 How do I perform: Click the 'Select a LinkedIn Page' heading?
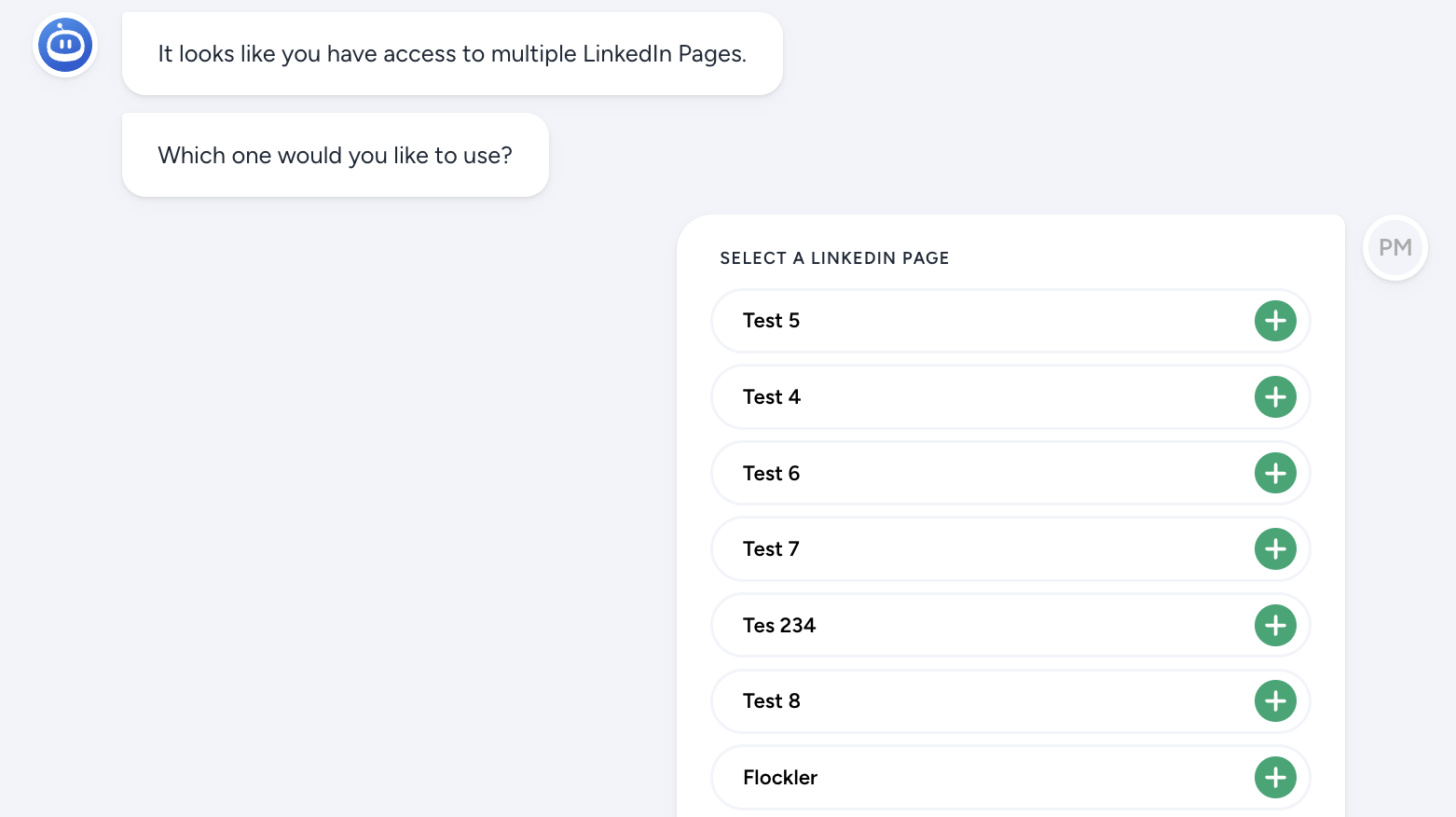pos(834,258)
